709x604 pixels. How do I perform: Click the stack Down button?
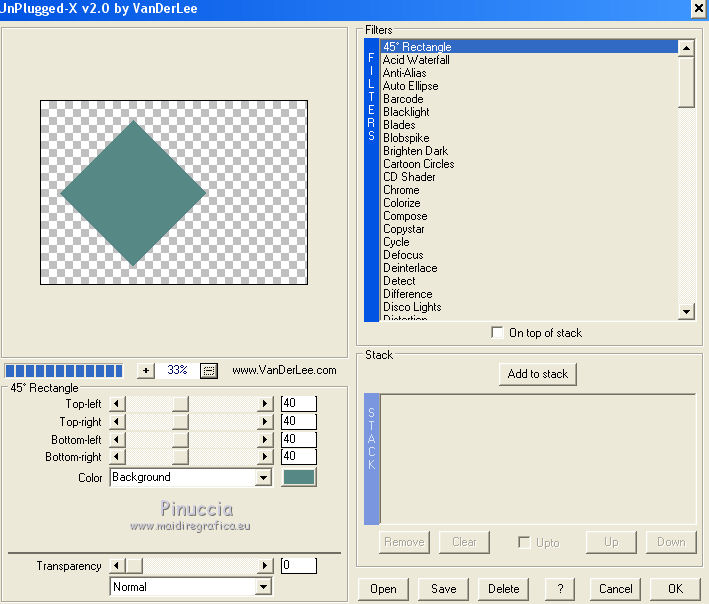pos(671,542)
